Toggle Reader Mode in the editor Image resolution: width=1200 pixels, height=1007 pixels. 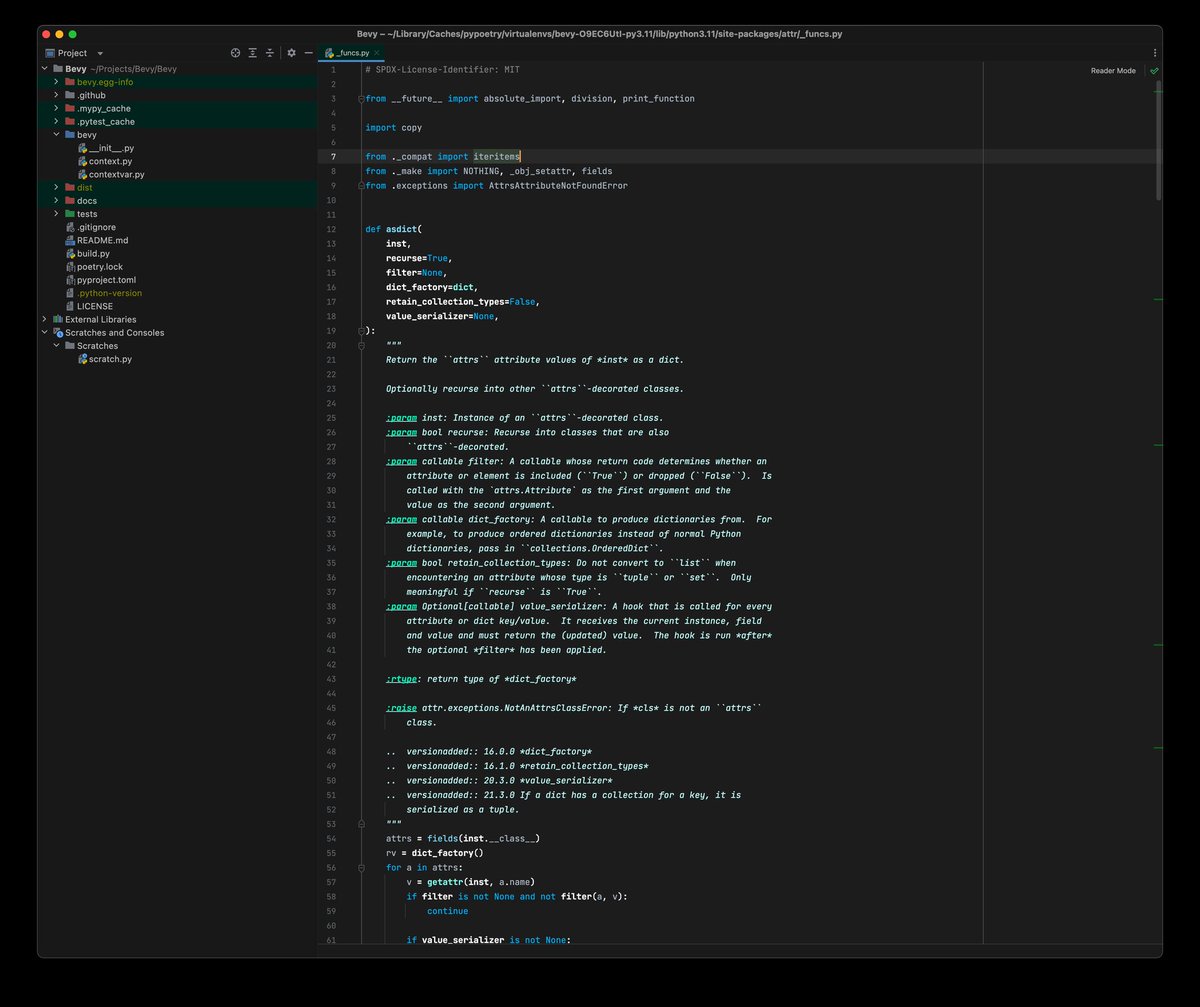pyautogui.click(x=1112, y=71)
